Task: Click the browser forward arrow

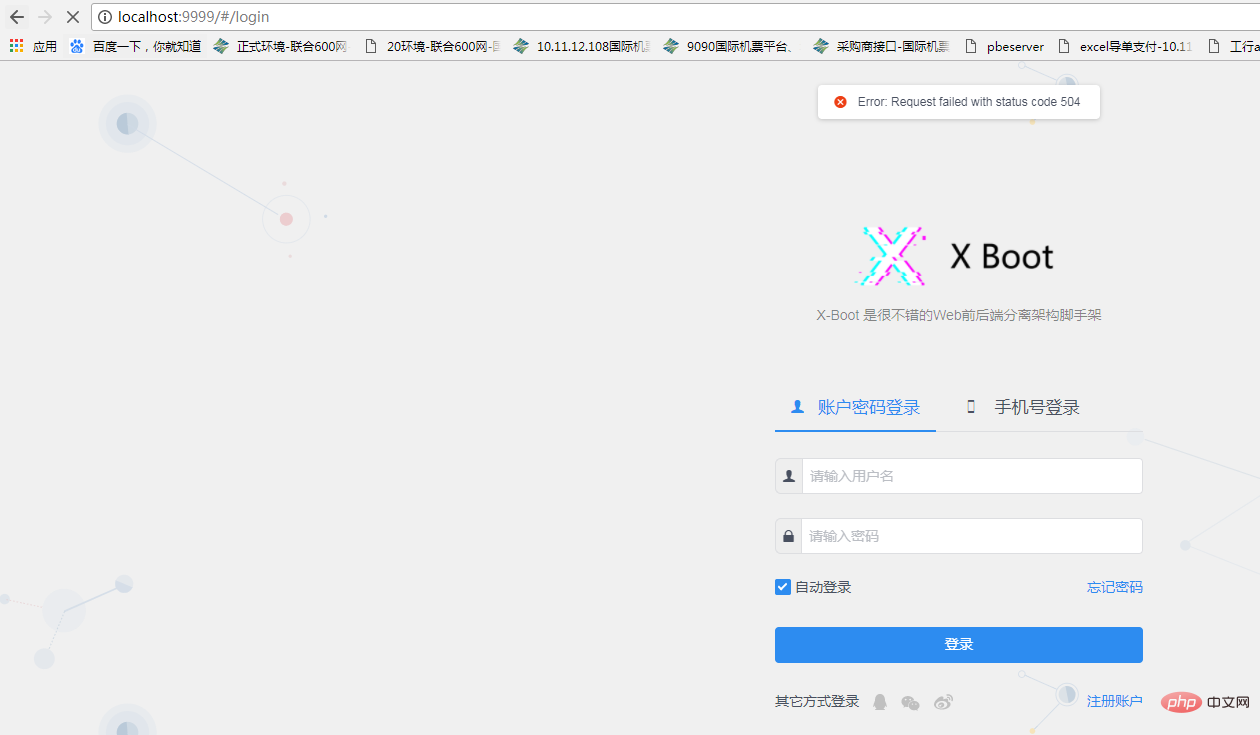Action: click(45, 17)
